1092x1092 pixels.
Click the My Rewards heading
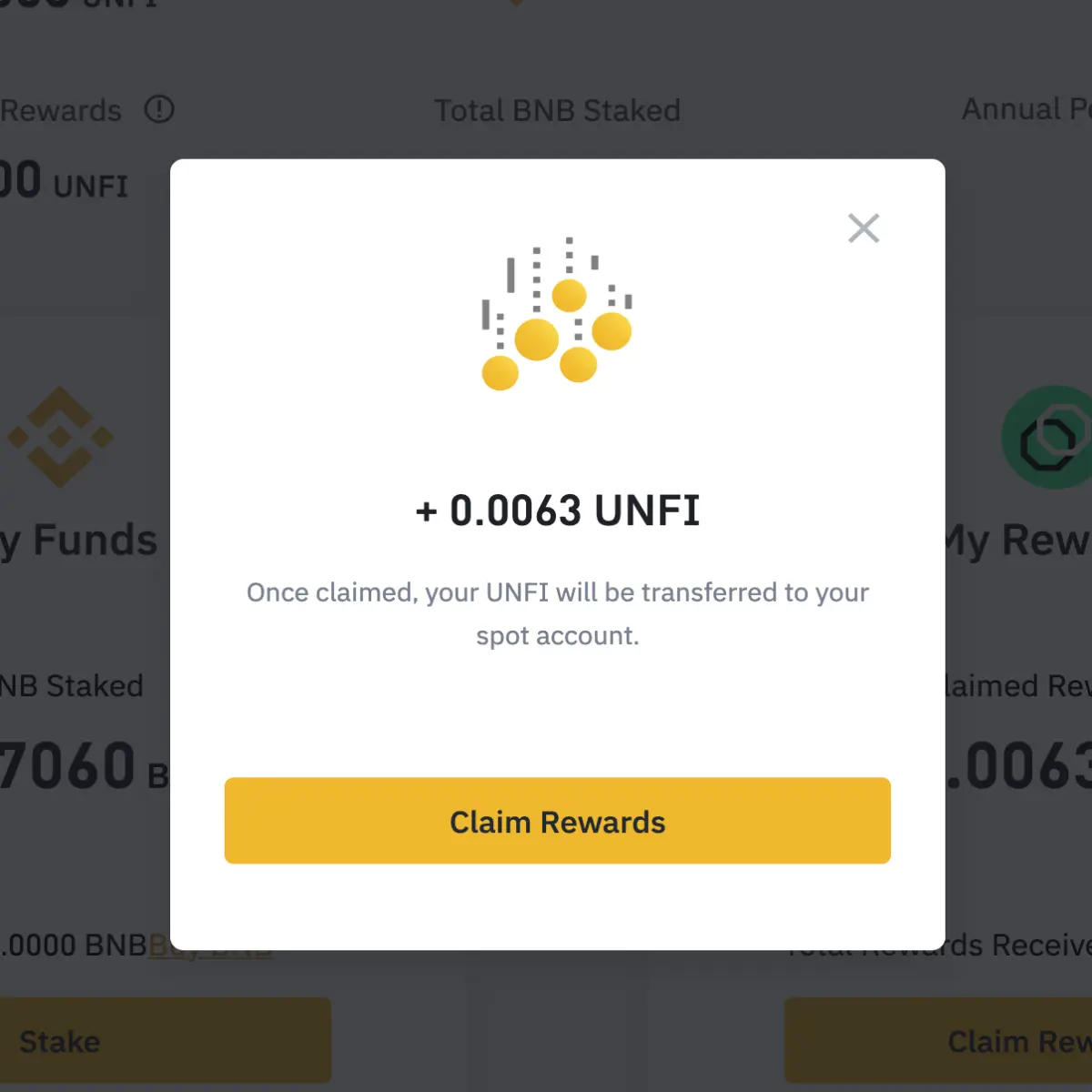[1018, 541]
